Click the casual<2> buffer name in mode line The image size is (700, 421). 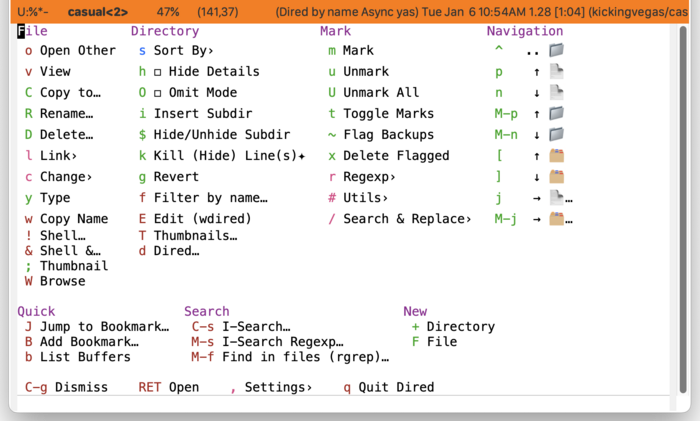click(98, 12)
